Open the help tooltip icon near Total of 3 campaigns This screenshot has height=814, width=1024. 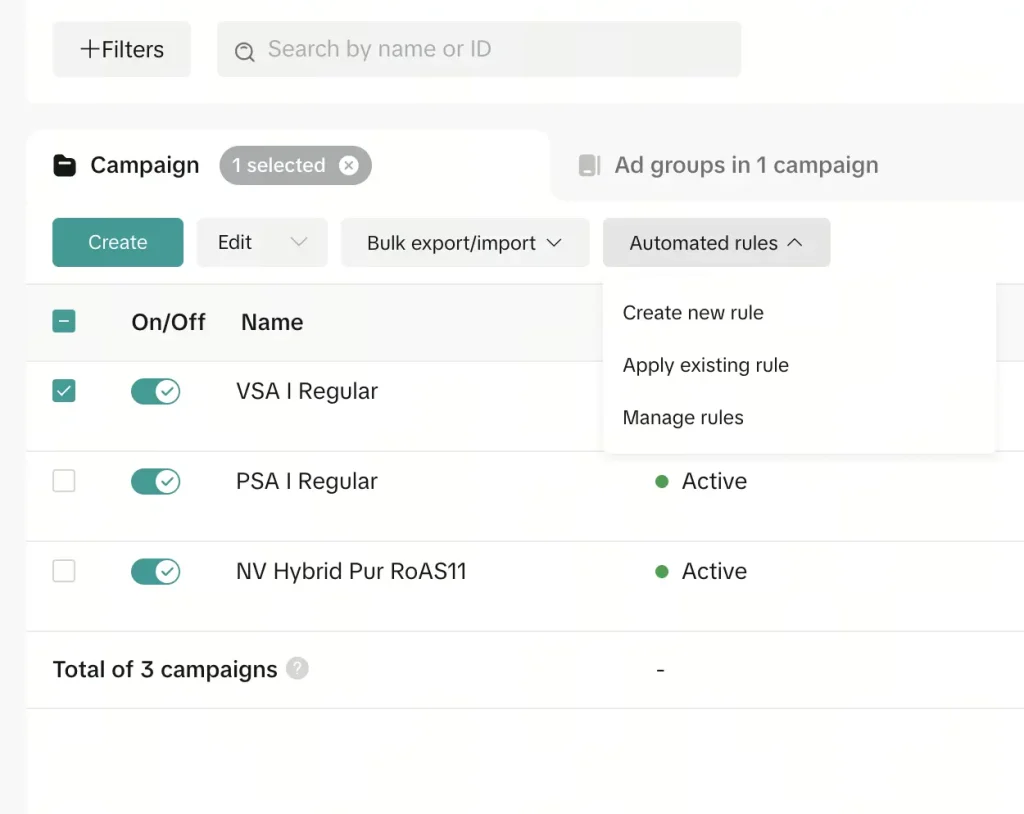[297, 670]
